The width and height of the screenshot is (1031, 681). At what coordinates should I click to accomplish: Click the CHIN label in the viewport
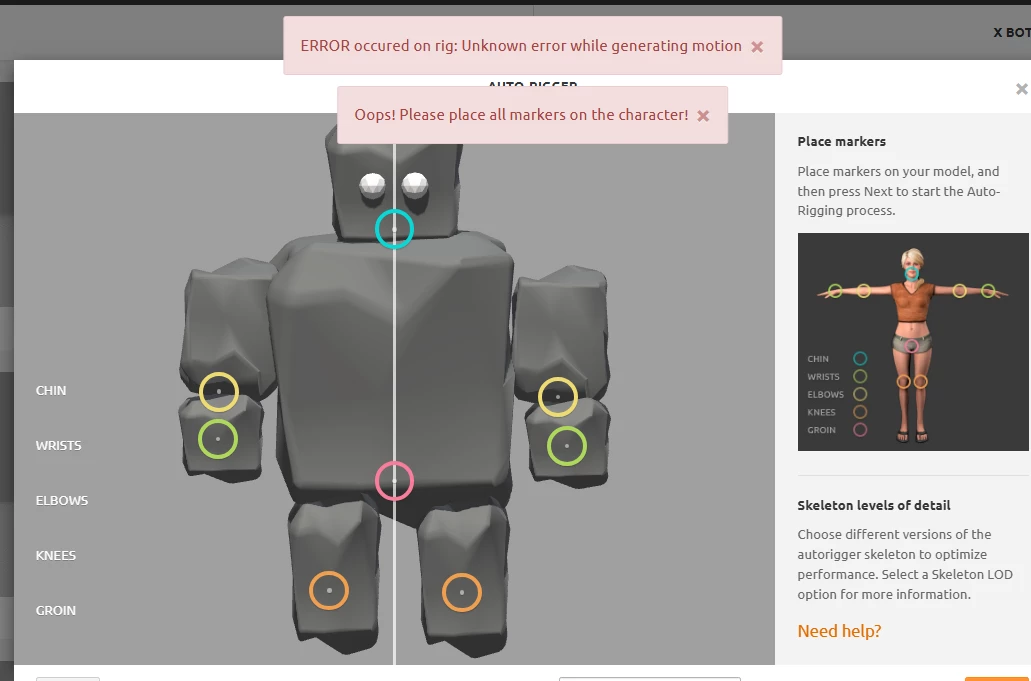[x=51, y=390]
